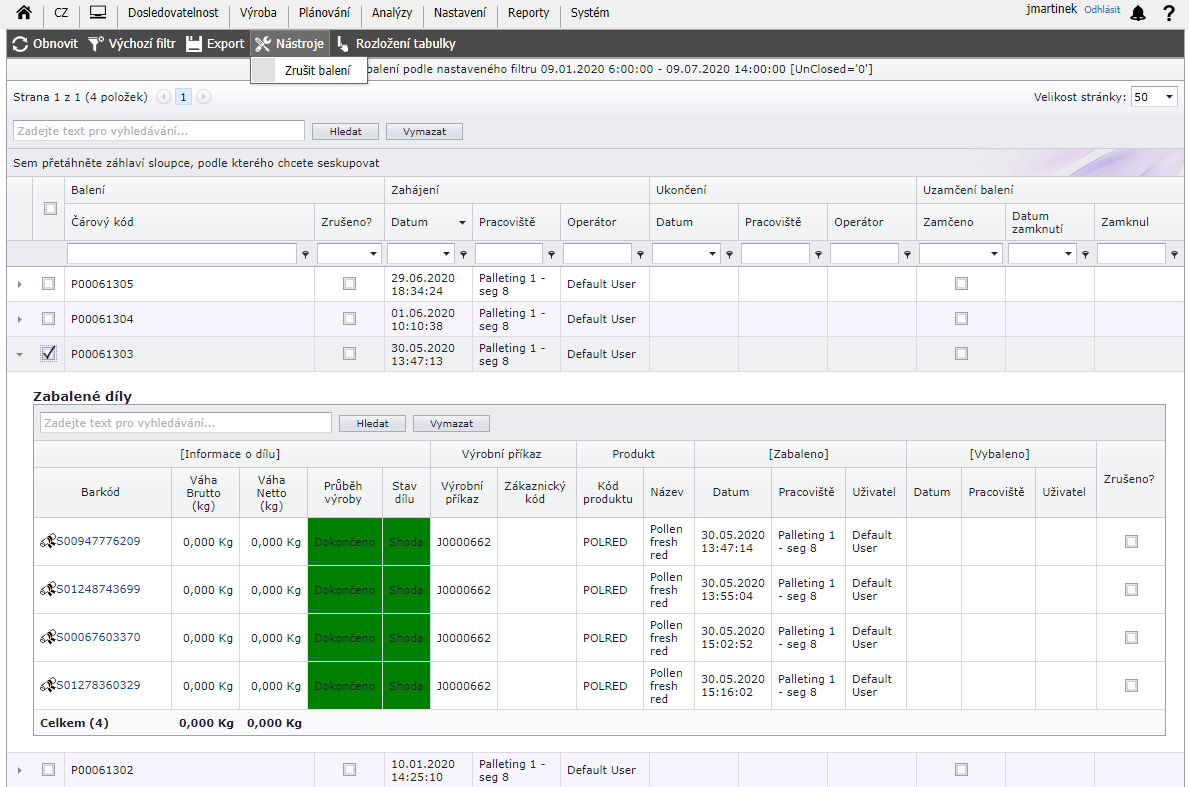Click the help question mark icon

click(x=1168, y=13)
